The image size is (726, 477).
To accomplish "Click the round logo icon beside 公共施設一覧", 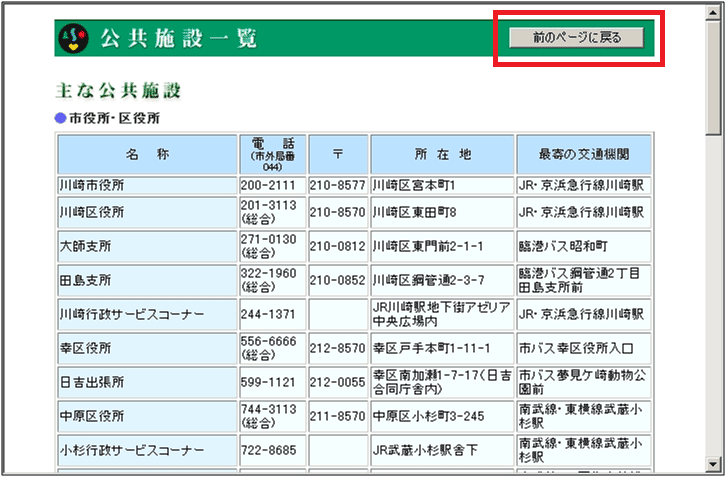I will tap(74, 39).
